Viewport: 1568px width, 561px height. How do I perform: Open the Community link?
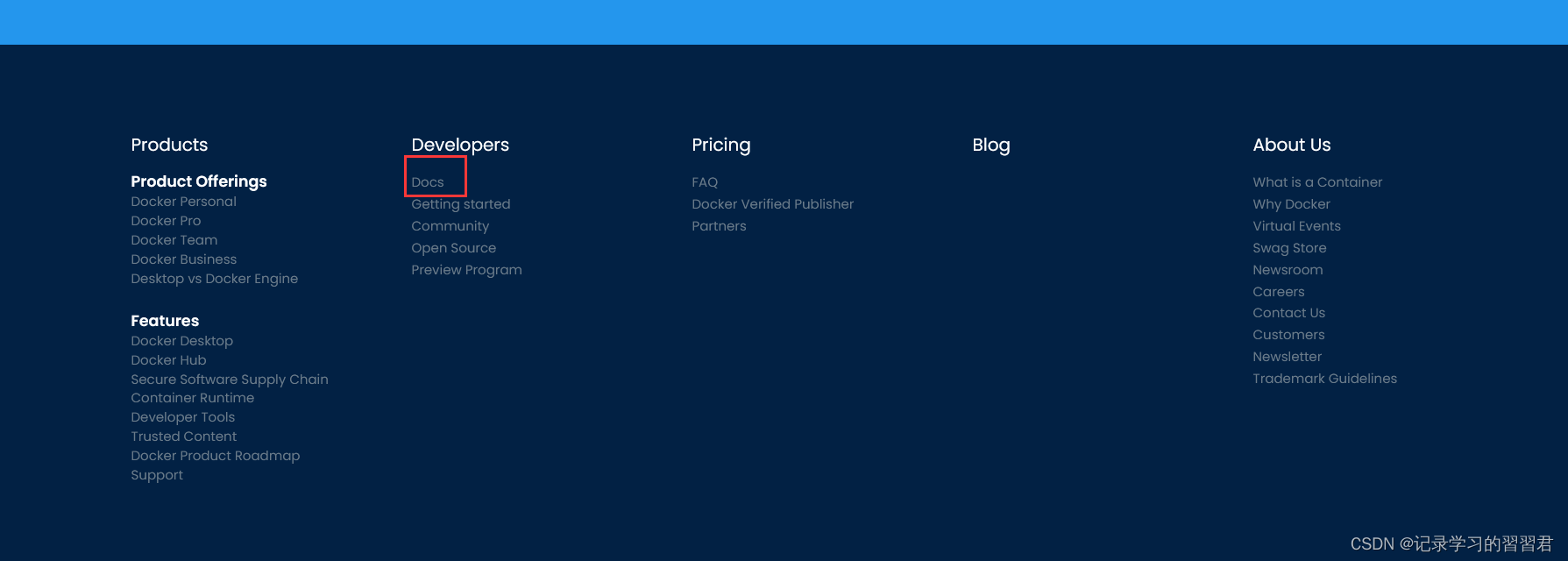(x=451, y=226)
